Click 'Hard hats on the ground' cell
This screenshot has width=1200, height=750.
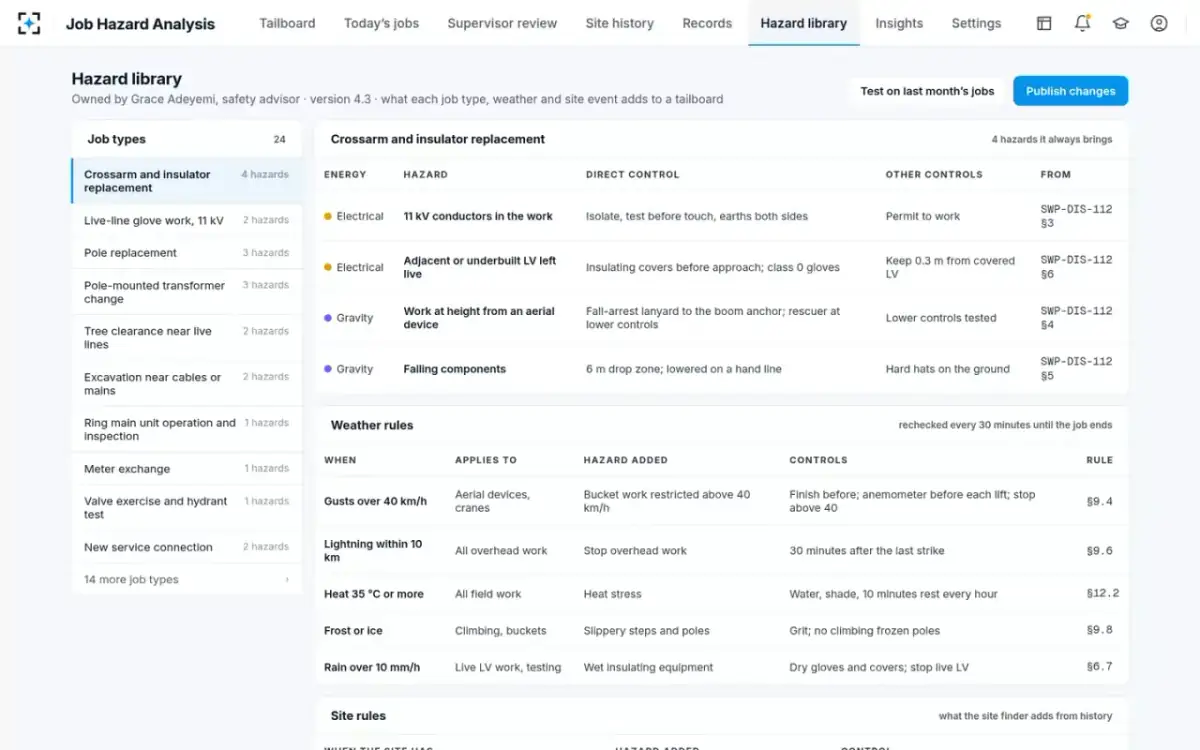(x=947, y=369)
